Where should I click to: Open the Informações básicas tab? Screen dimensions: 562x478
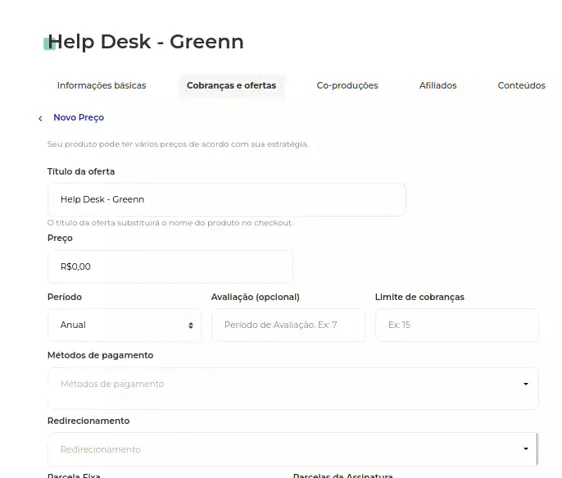click(x=101, y=86)
